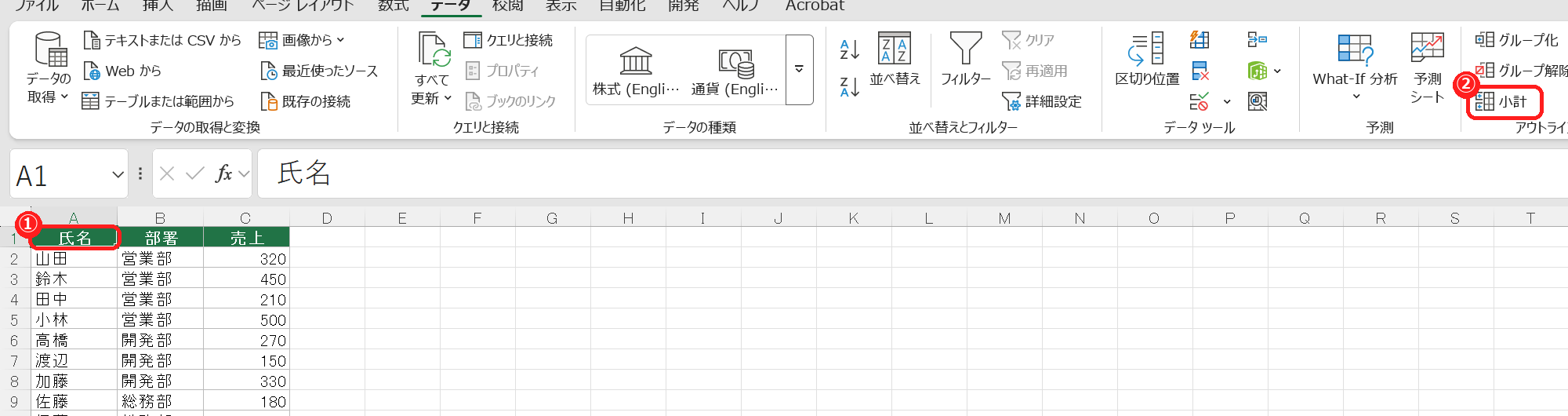Viewport: 1568px width, 416px height.
Task: Select column D header
Action: [327, 218]
